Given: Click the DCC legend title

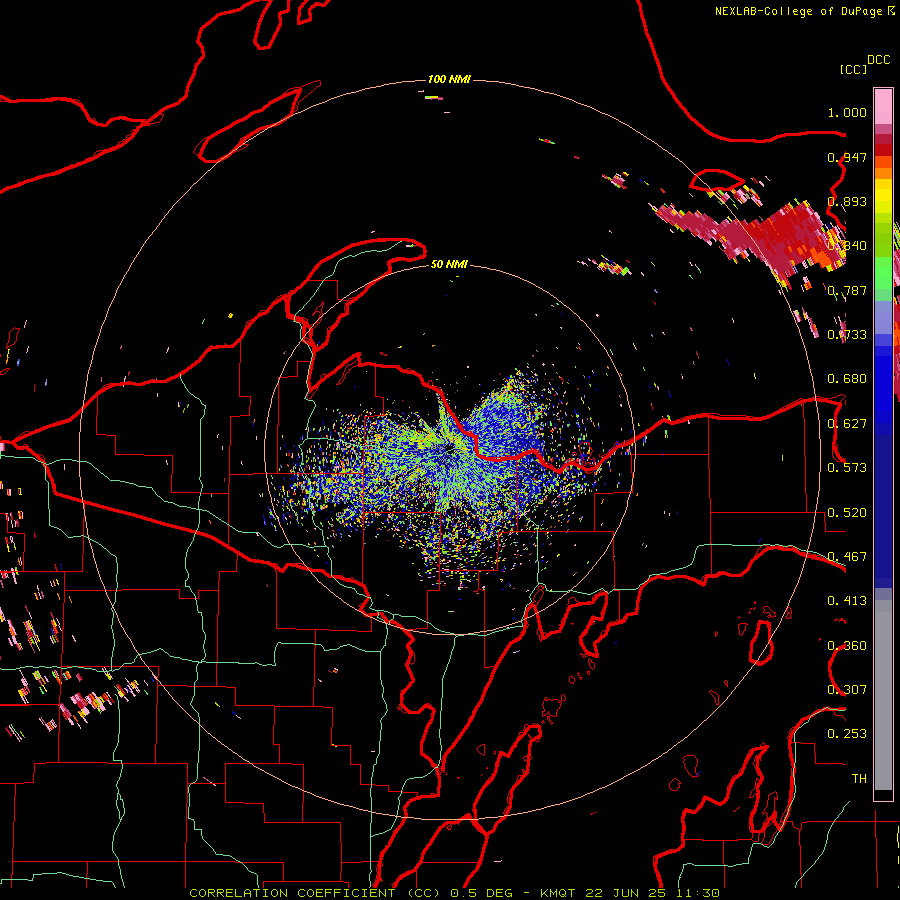Looking at the screenshot, I should 879,60.
